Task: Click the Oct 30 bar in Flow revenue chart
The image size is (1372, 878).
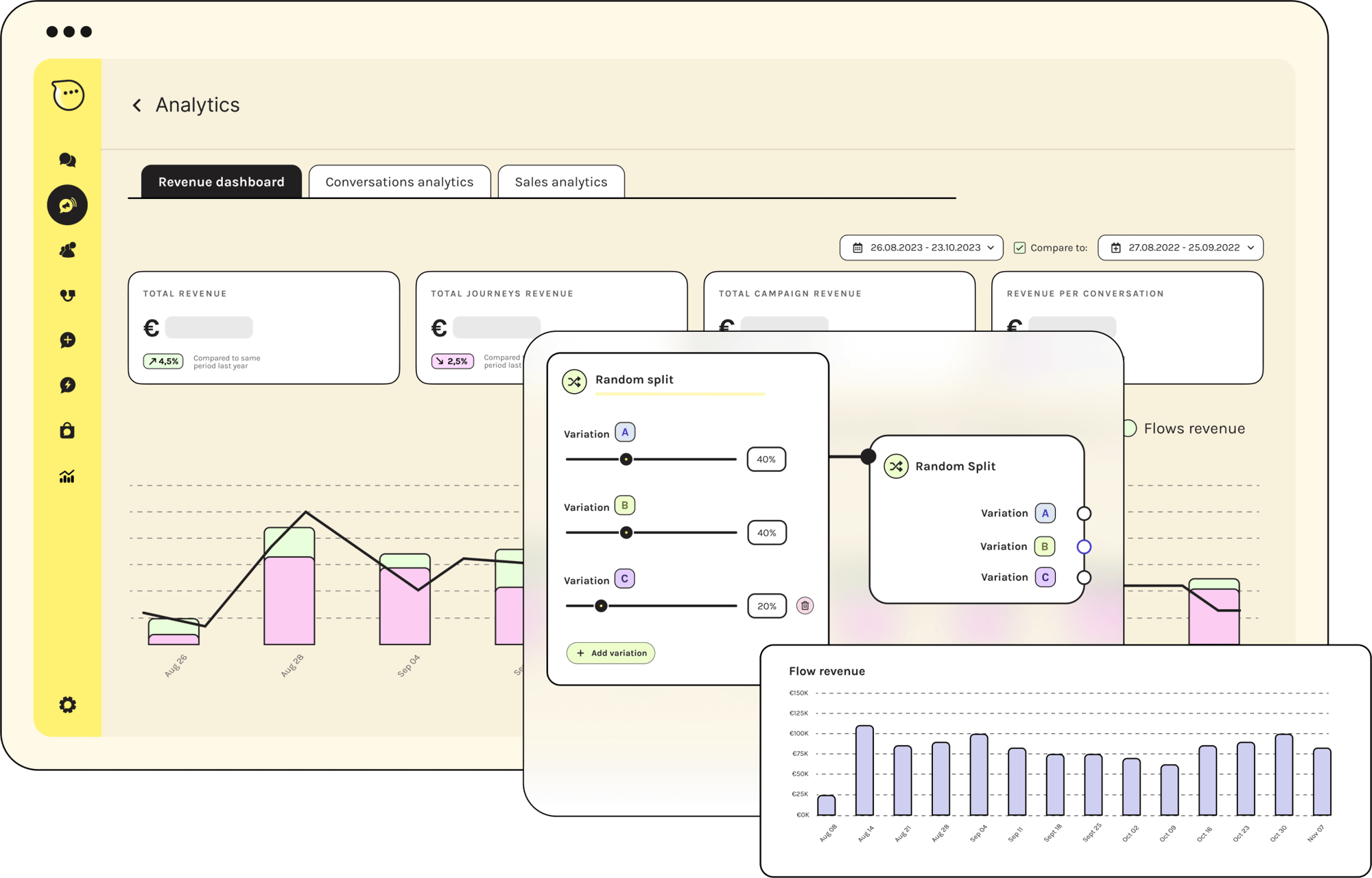Action: point(1284,775)
